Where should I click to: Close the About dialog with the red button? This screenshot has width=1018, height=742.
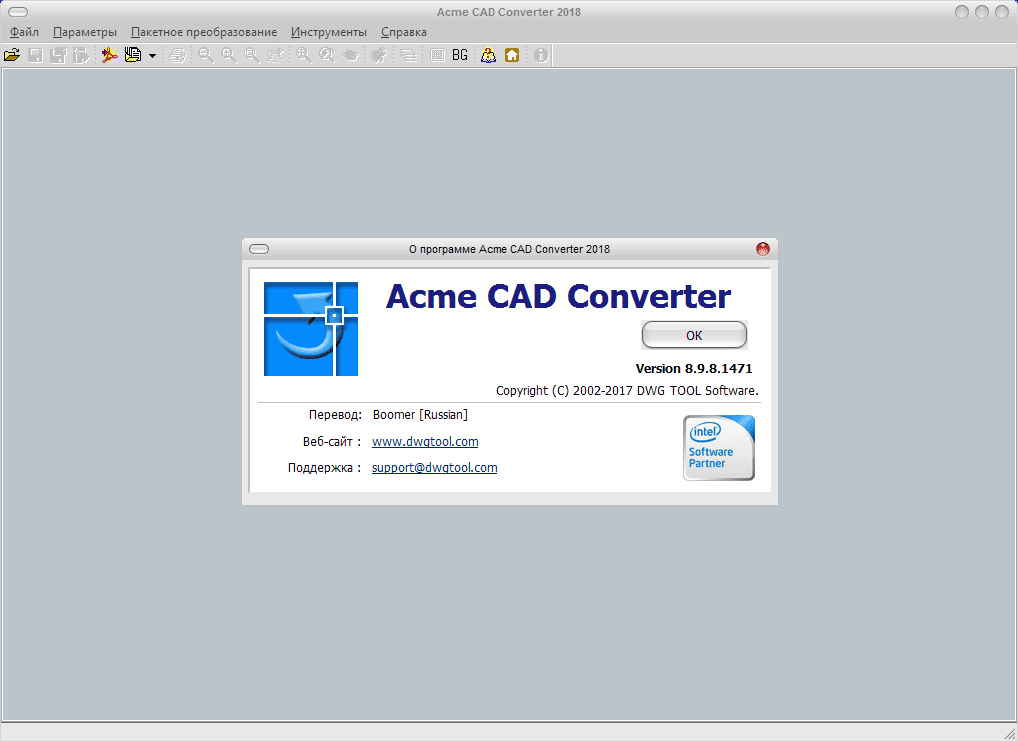point(763,249)
